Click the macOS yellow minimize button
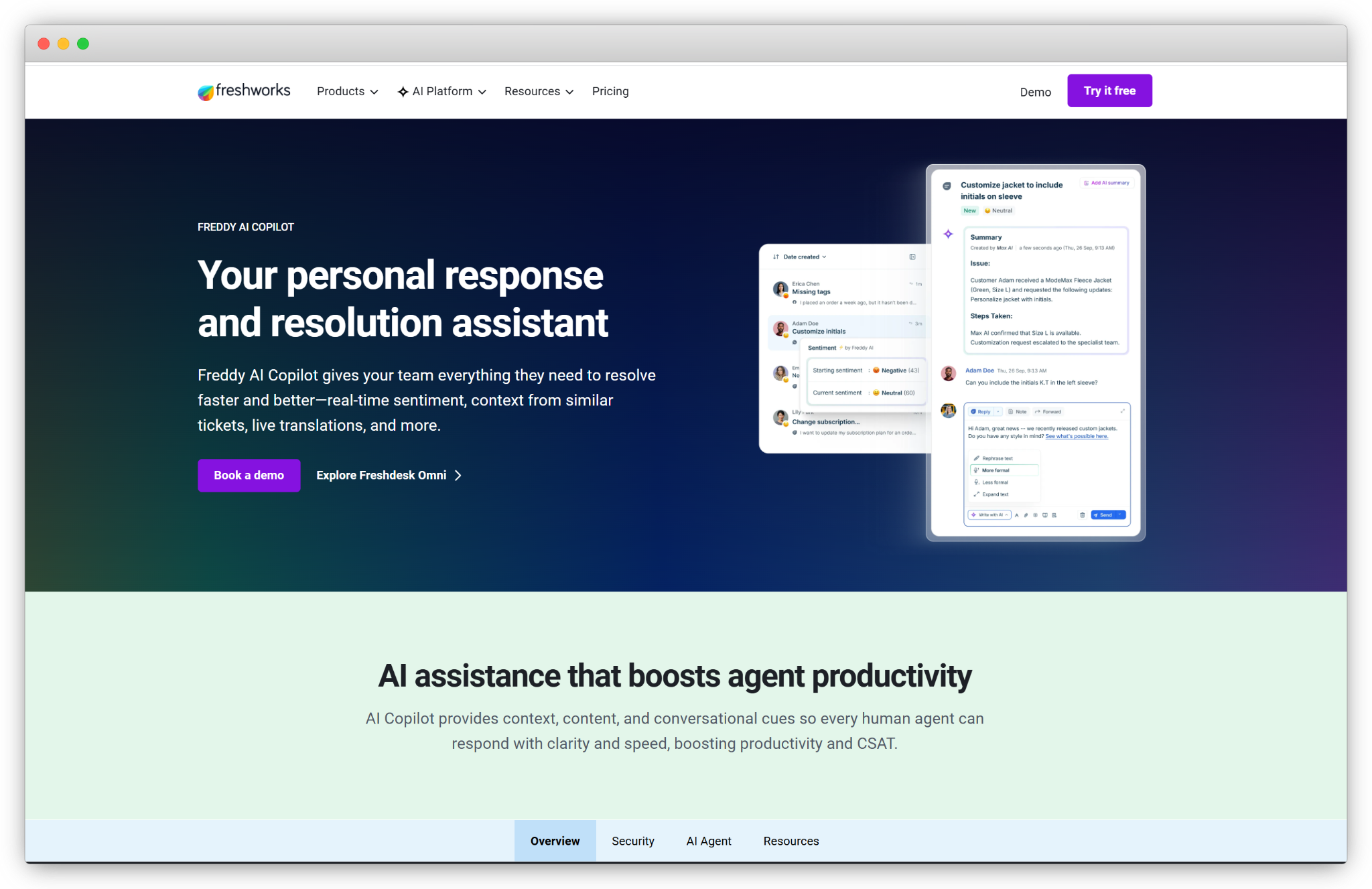1372x889 pixels. point(63,44)
